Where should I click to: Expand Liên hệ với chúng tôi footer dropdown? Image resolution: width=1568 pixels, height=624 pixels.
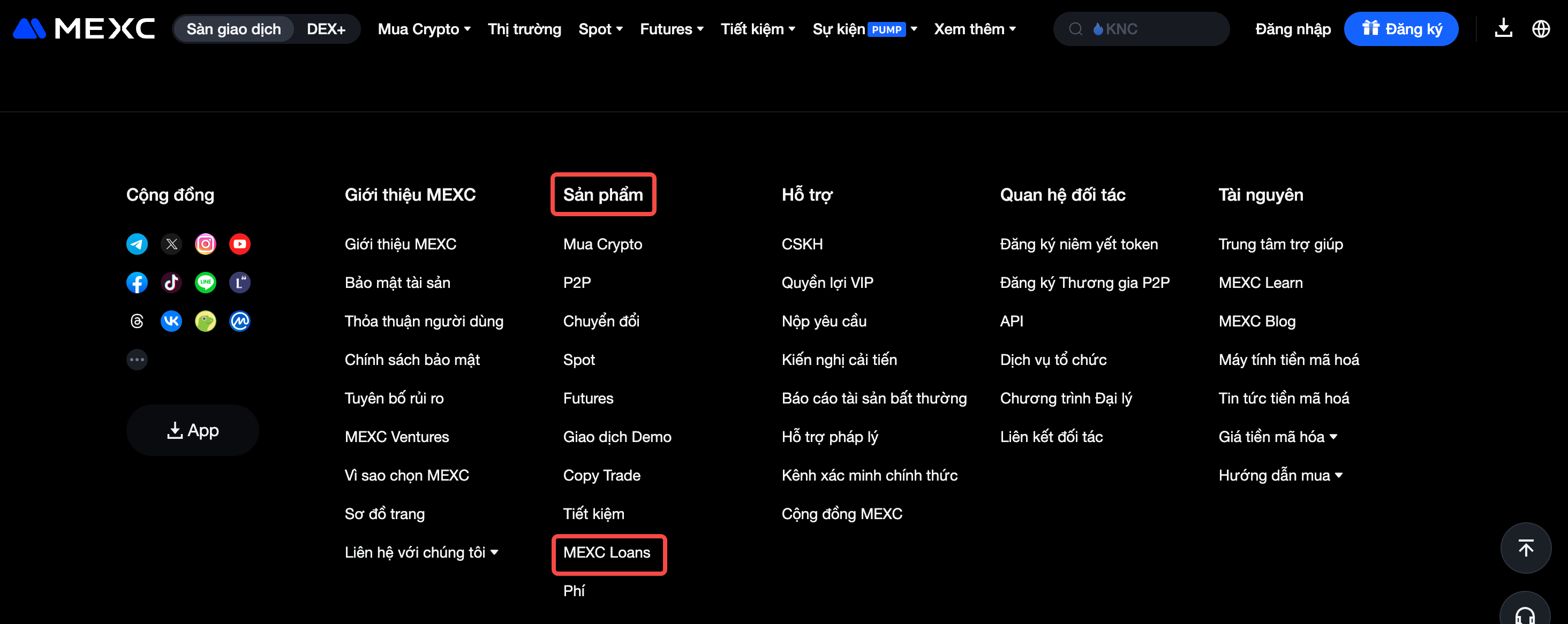tap(421, 552)
